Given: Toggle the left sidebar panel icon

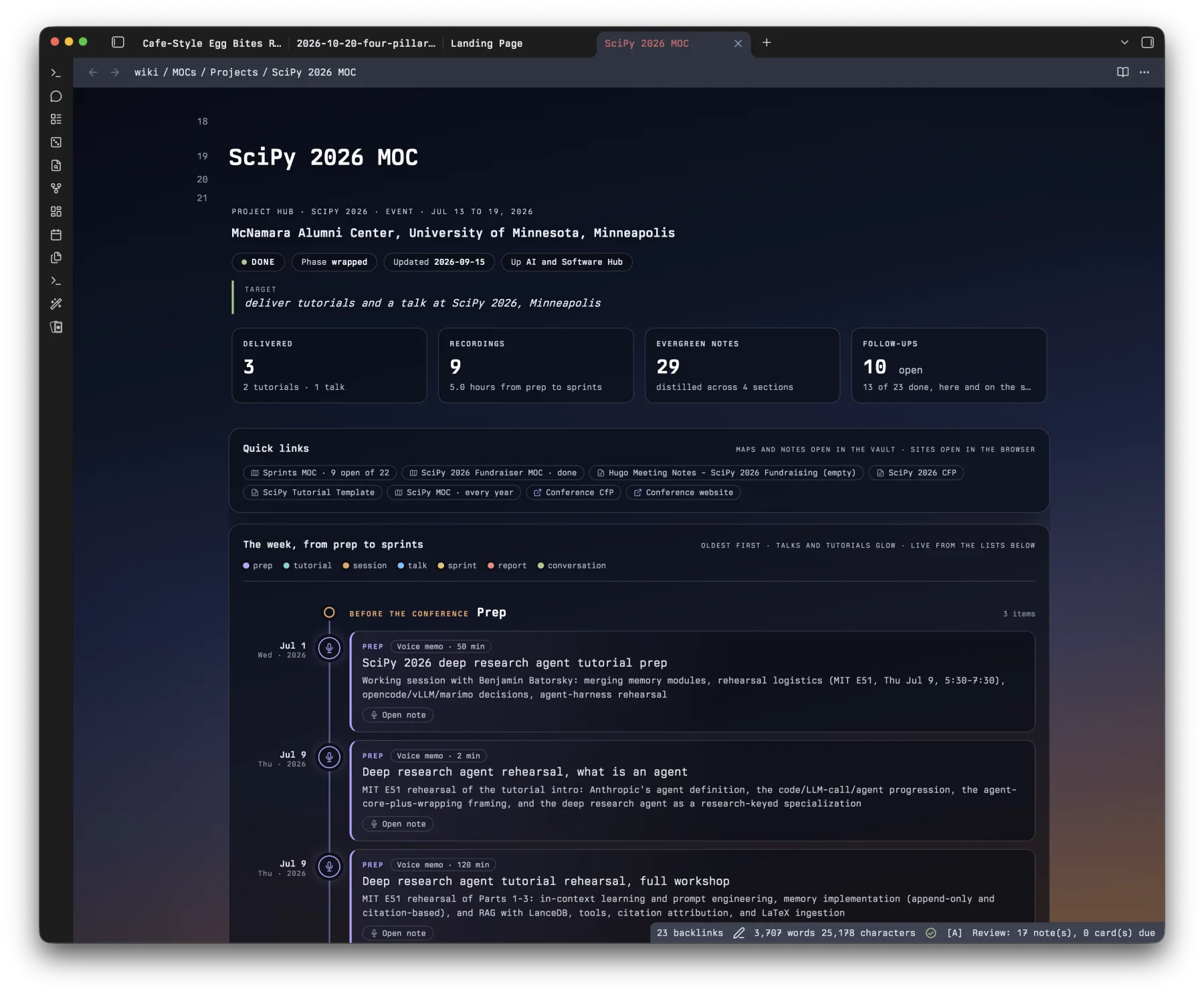Looking at the screenshot, I should pyautogui.click(x=118, y=42).
